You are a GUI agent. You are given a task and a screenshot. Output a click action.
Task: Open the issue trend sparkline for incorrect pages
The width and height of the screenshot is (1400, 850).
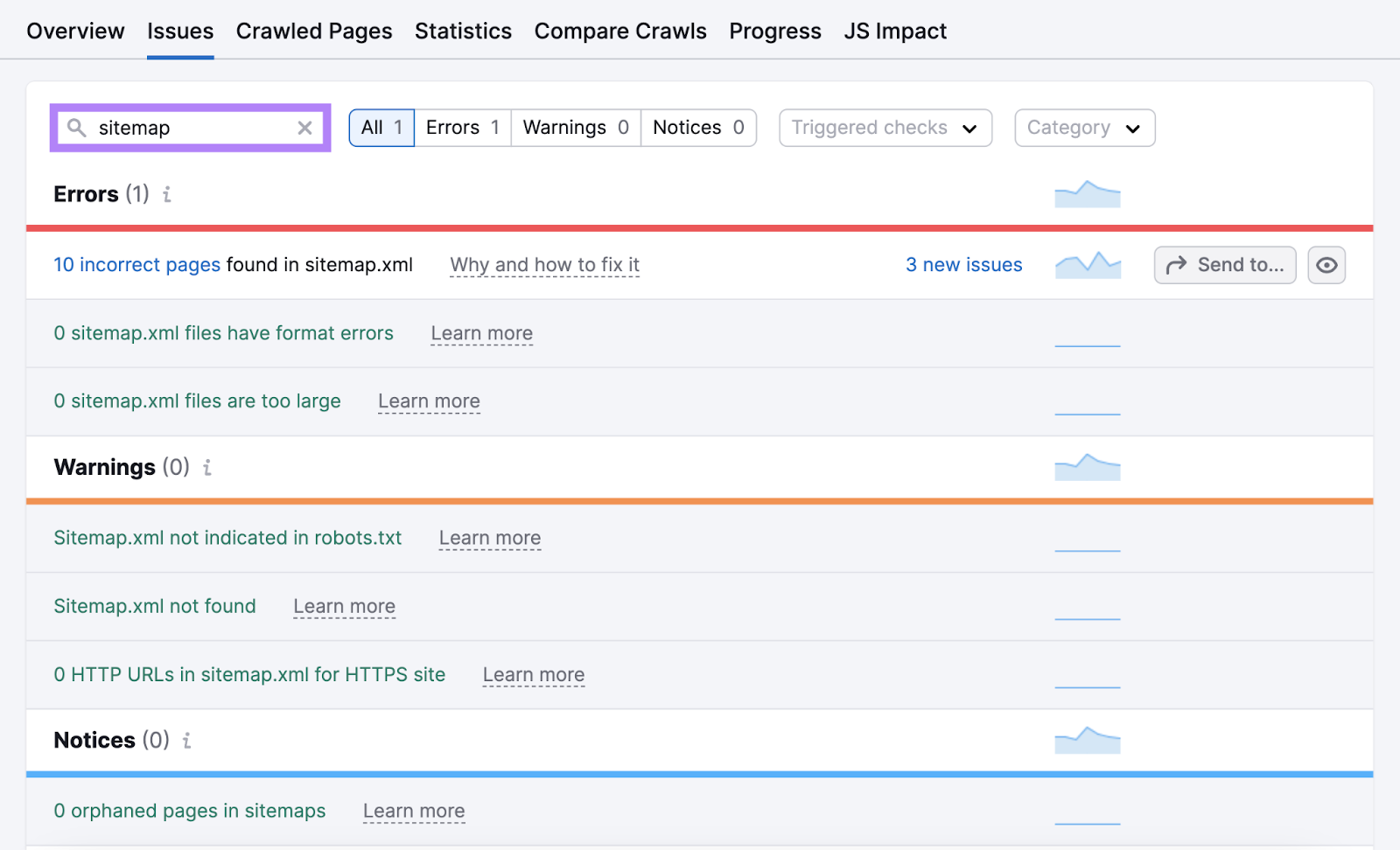[x=1088, y=264]
